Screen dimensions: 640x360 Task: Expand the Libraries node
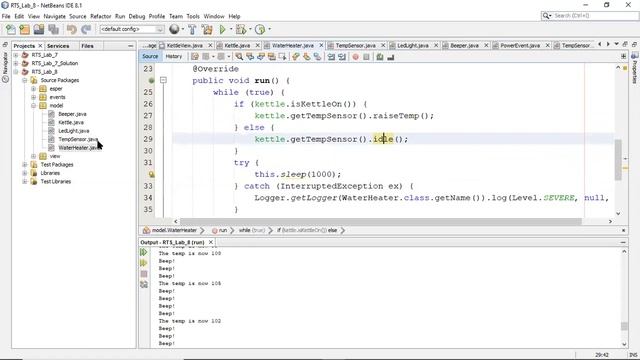[24, 173]
